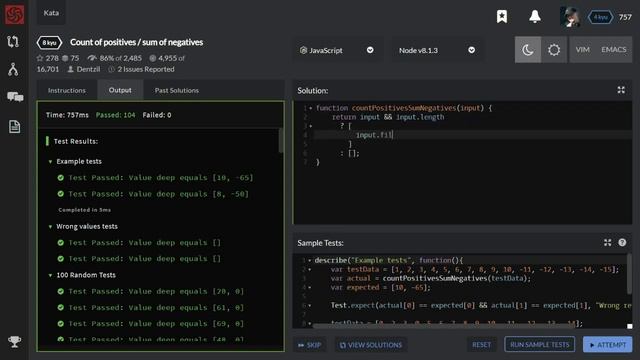
Task: Click View Solutions button
Action: 371,345
